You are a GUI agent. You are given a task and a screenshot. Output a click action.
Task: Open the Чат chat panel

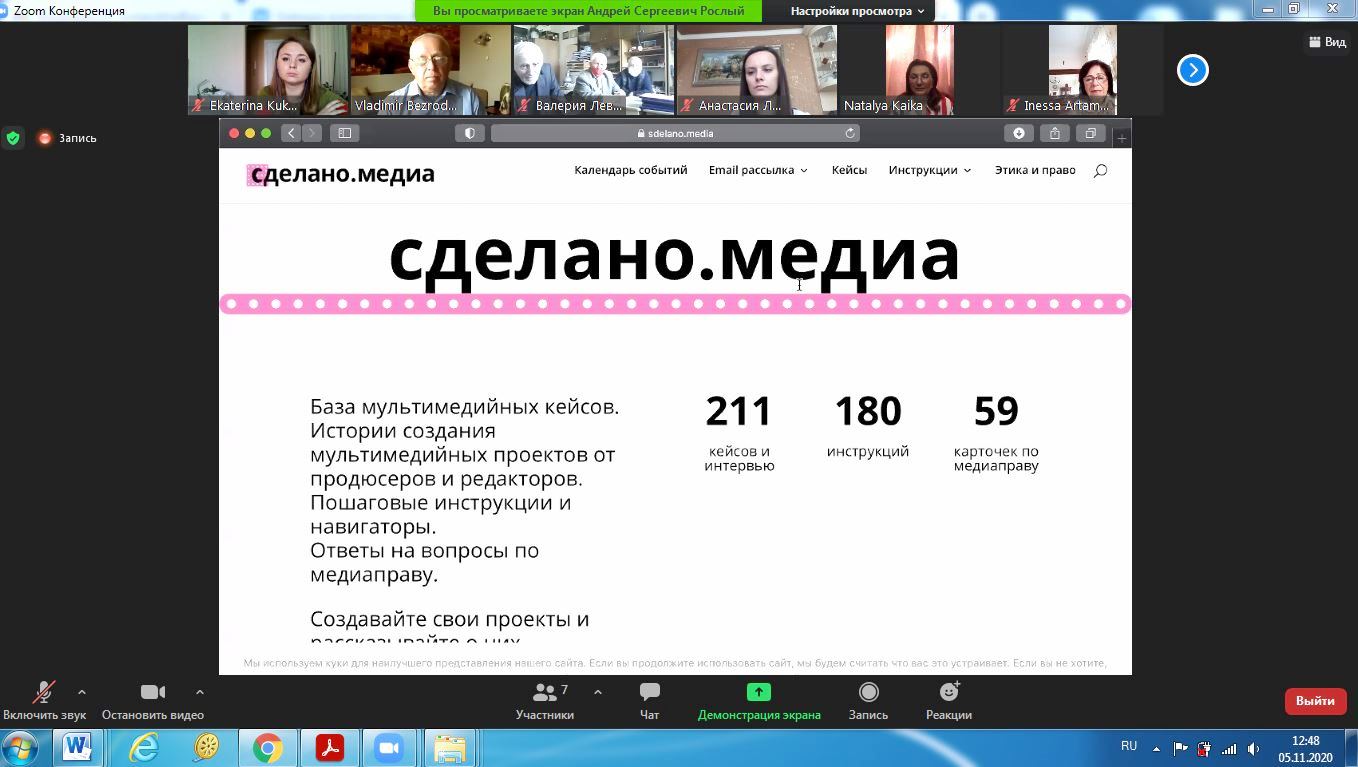pos(649,701)
